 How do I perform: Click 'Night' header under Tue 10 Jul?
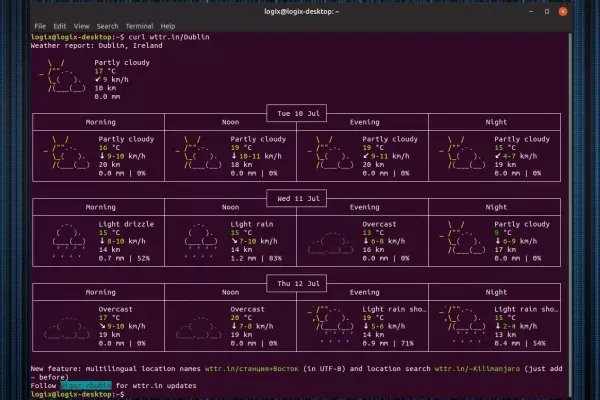point(496,122)
